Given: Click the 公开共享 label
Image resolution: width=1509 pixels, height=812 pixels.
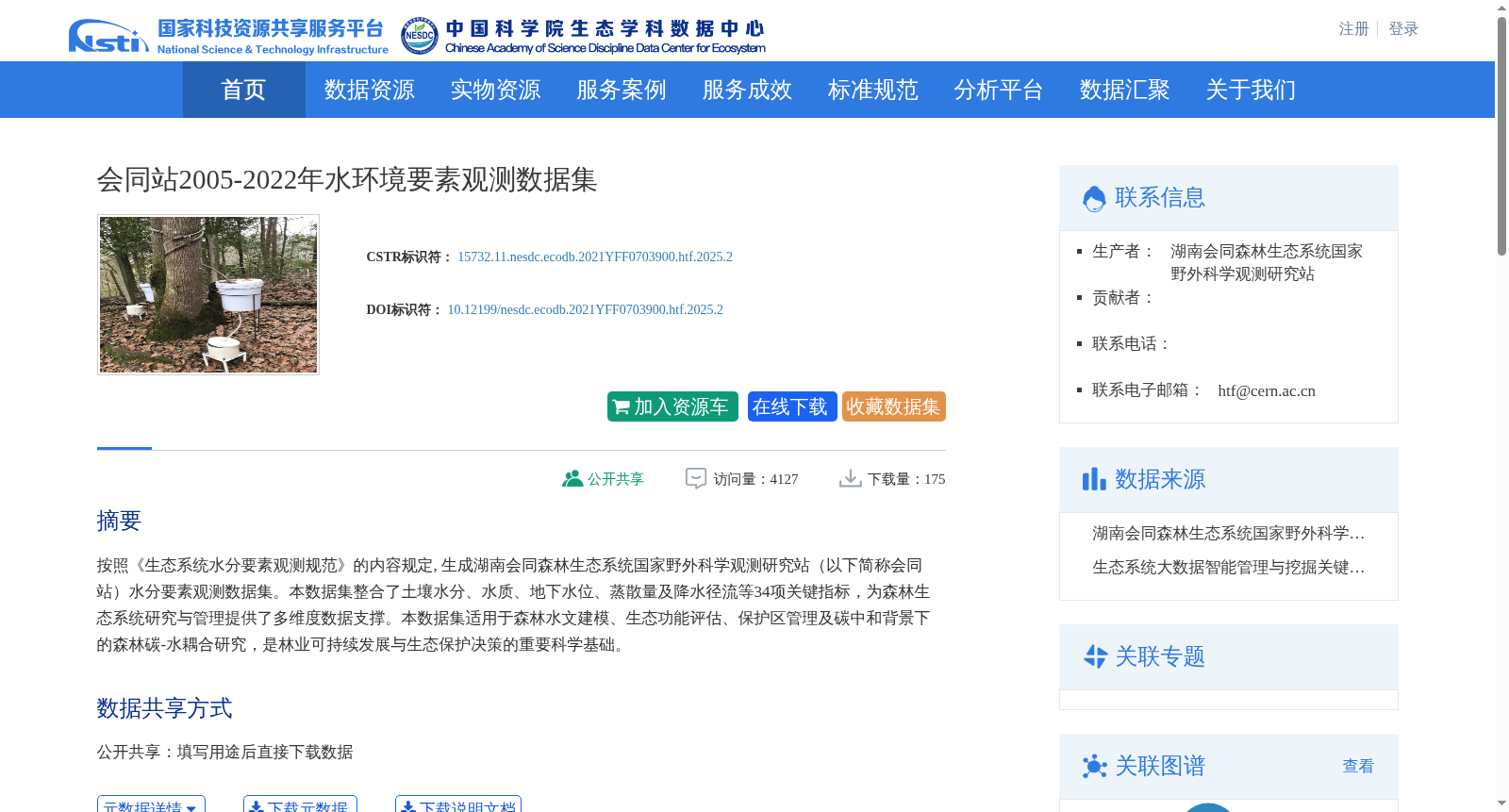Looking at the screenshot, I should (x=616, y=479).
